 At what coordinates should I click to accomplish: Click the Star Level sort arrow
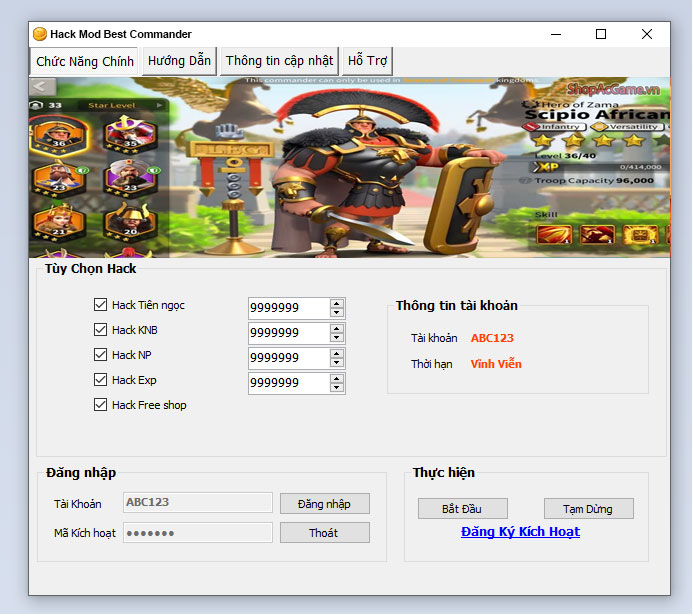click(x=160, y=105)
